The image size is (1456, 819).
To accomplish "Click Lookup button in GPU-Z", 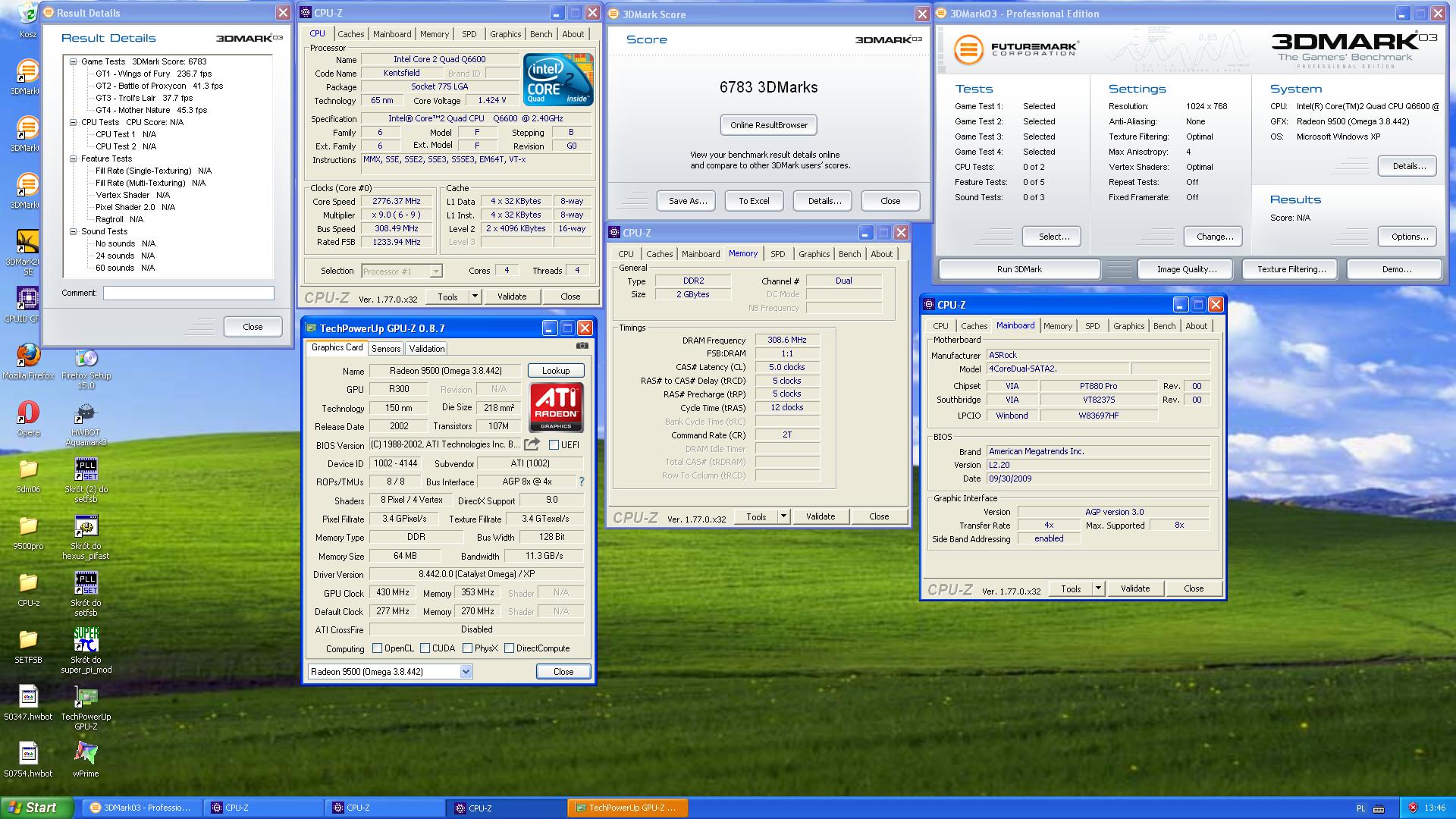I will [556, 371].
